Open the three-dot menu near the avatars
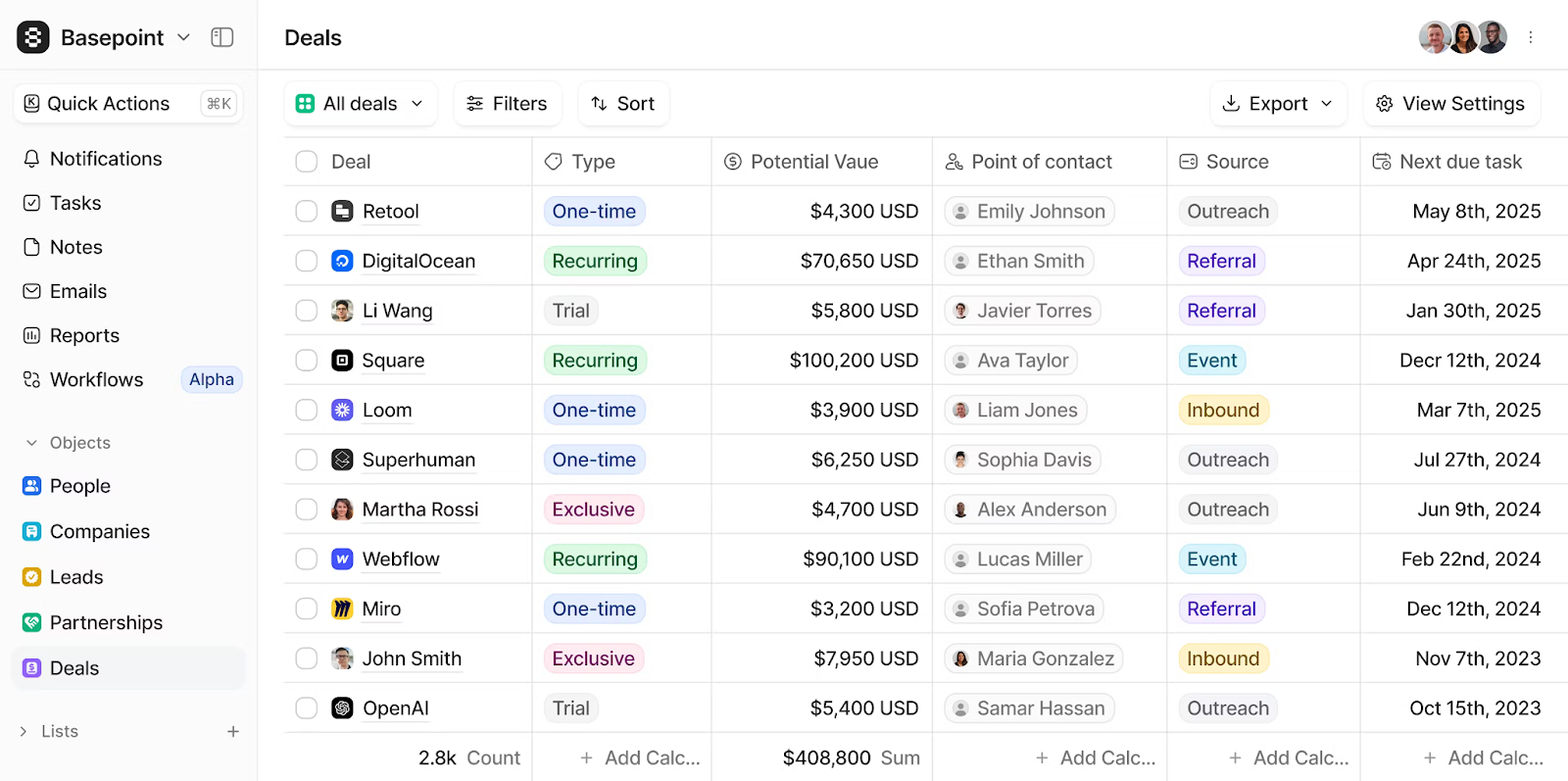1568x781 pixels. [x=1531, y=37]
